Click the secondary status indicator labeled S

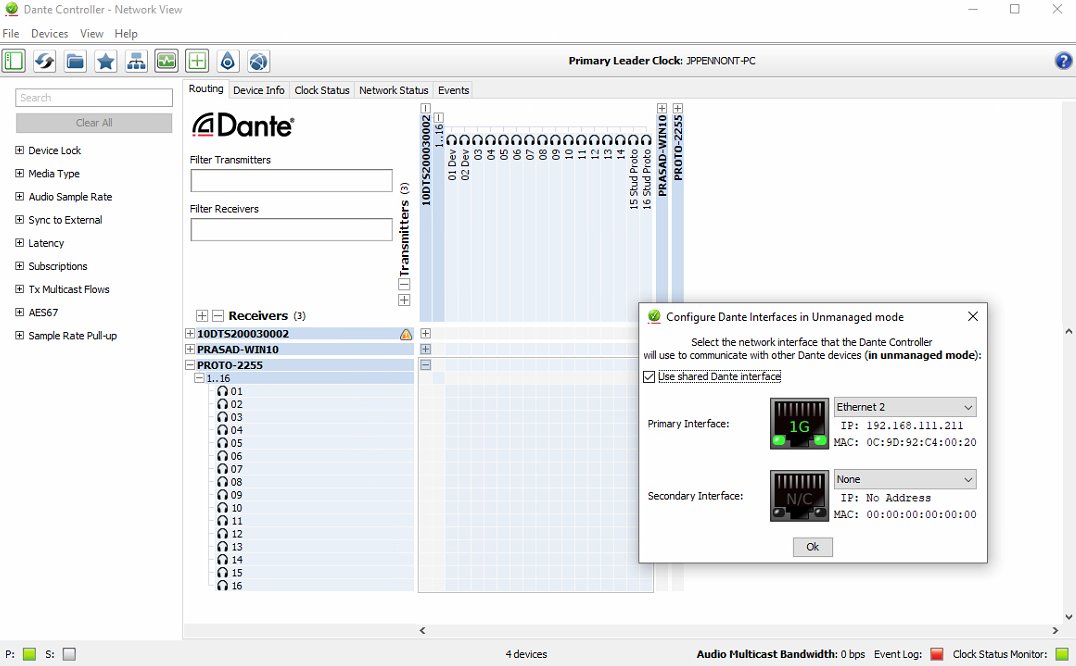point(69,654)
